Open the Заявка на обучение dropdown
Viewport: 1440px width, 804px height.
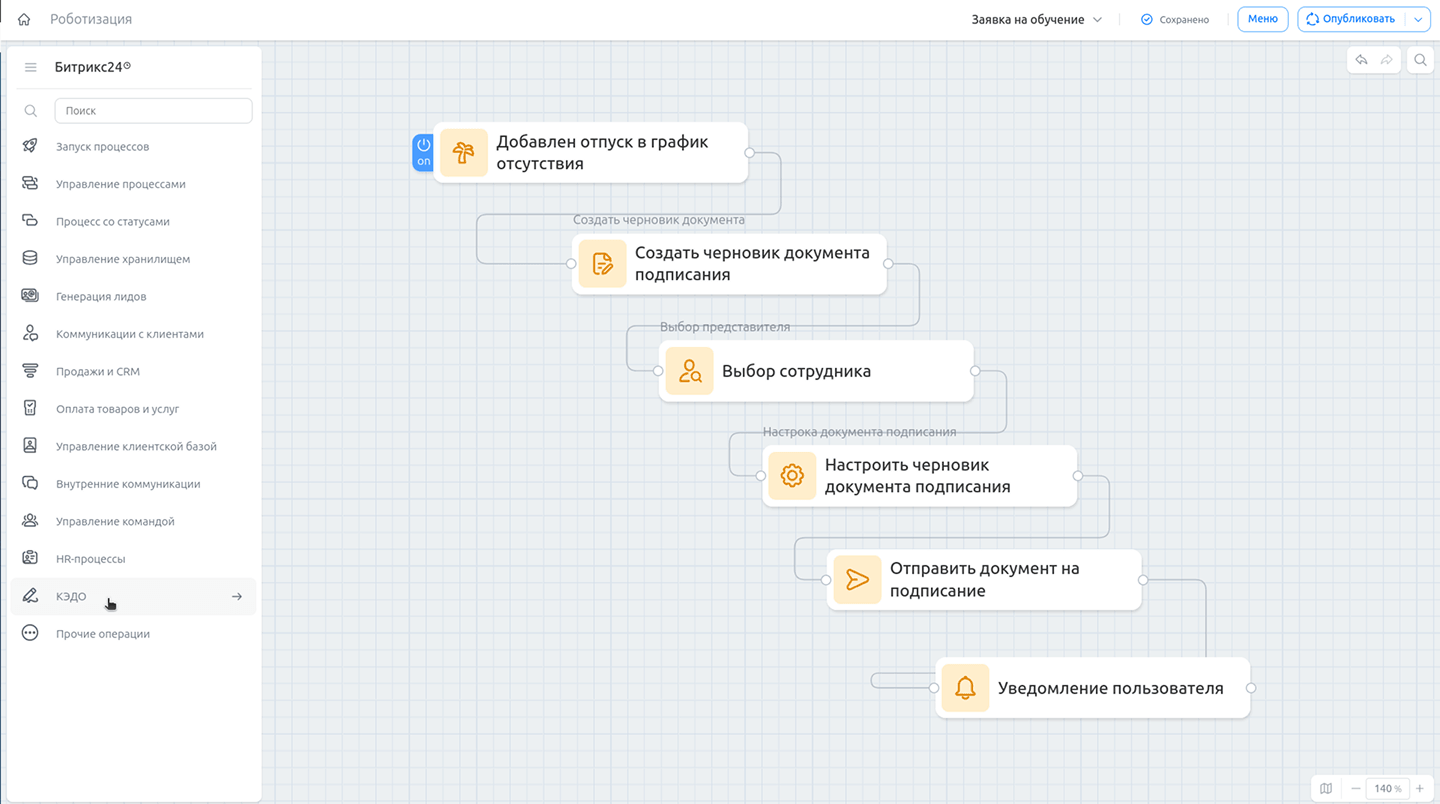coord(1037,19)
